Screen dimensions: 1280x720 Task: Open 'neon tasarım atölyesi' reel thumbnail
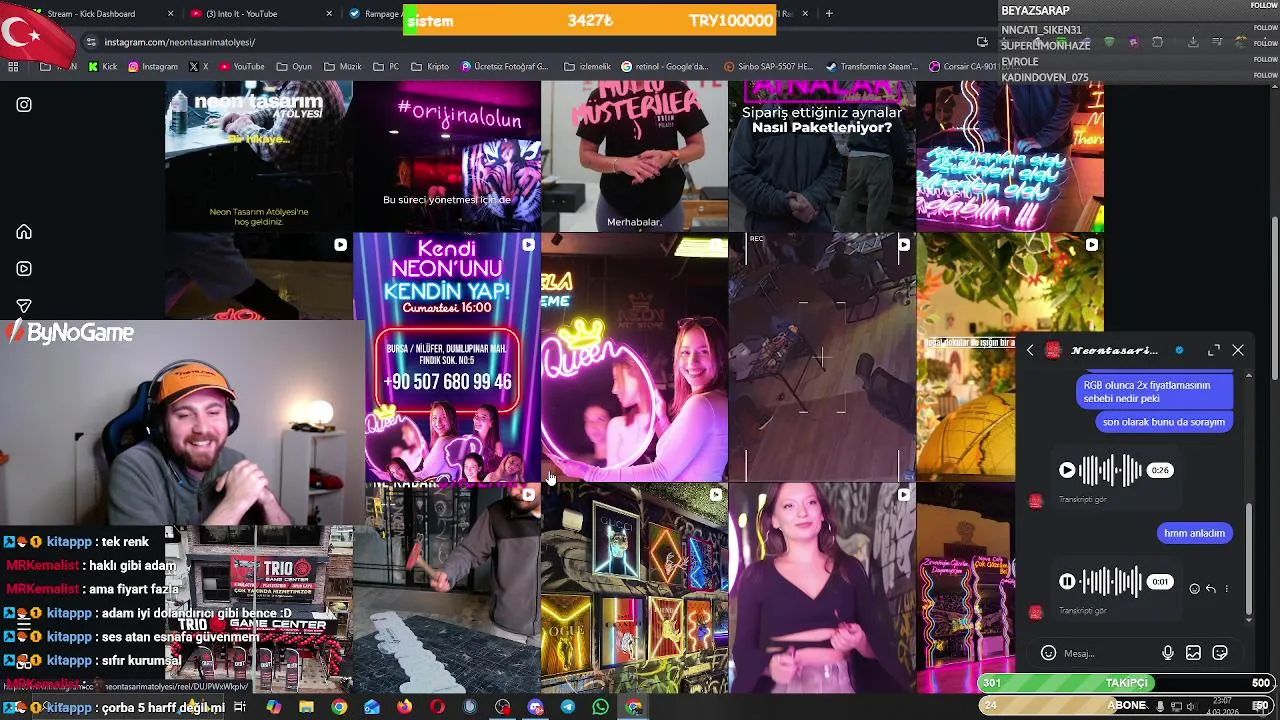click(x=258, y=156)
